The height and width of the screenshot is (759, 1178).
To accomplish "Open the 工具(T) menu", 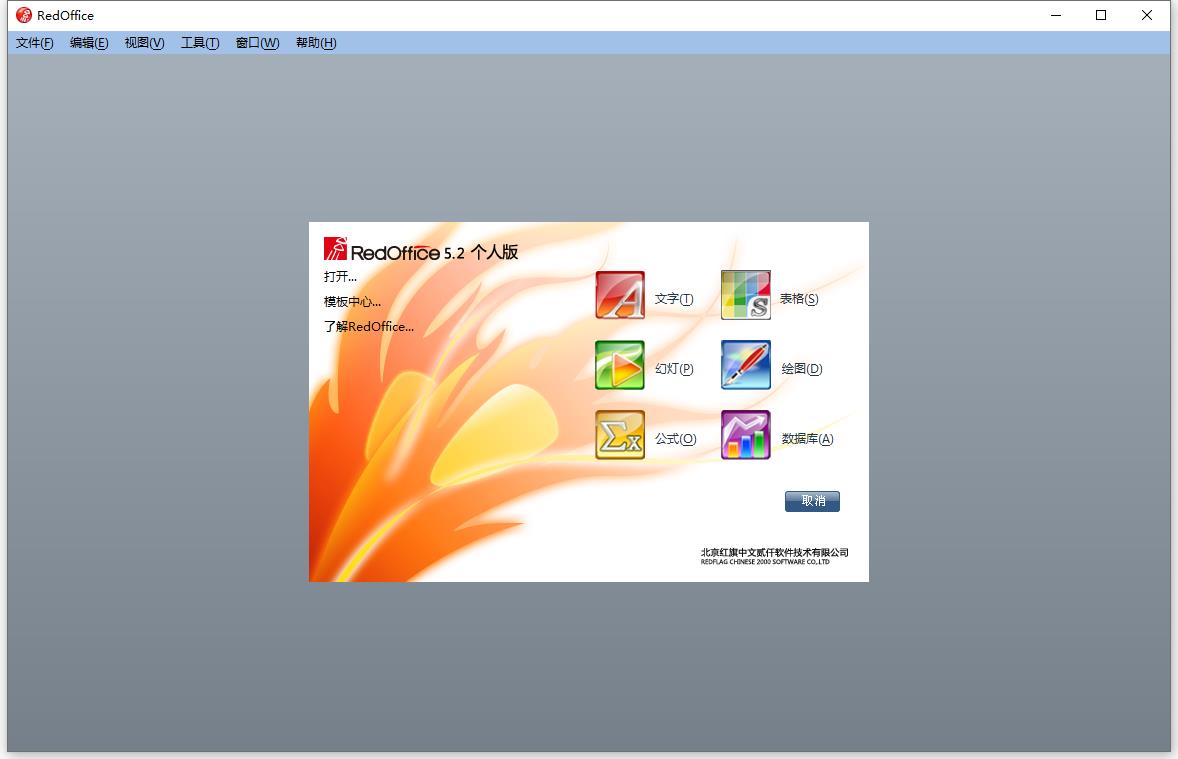I will 200,43.
